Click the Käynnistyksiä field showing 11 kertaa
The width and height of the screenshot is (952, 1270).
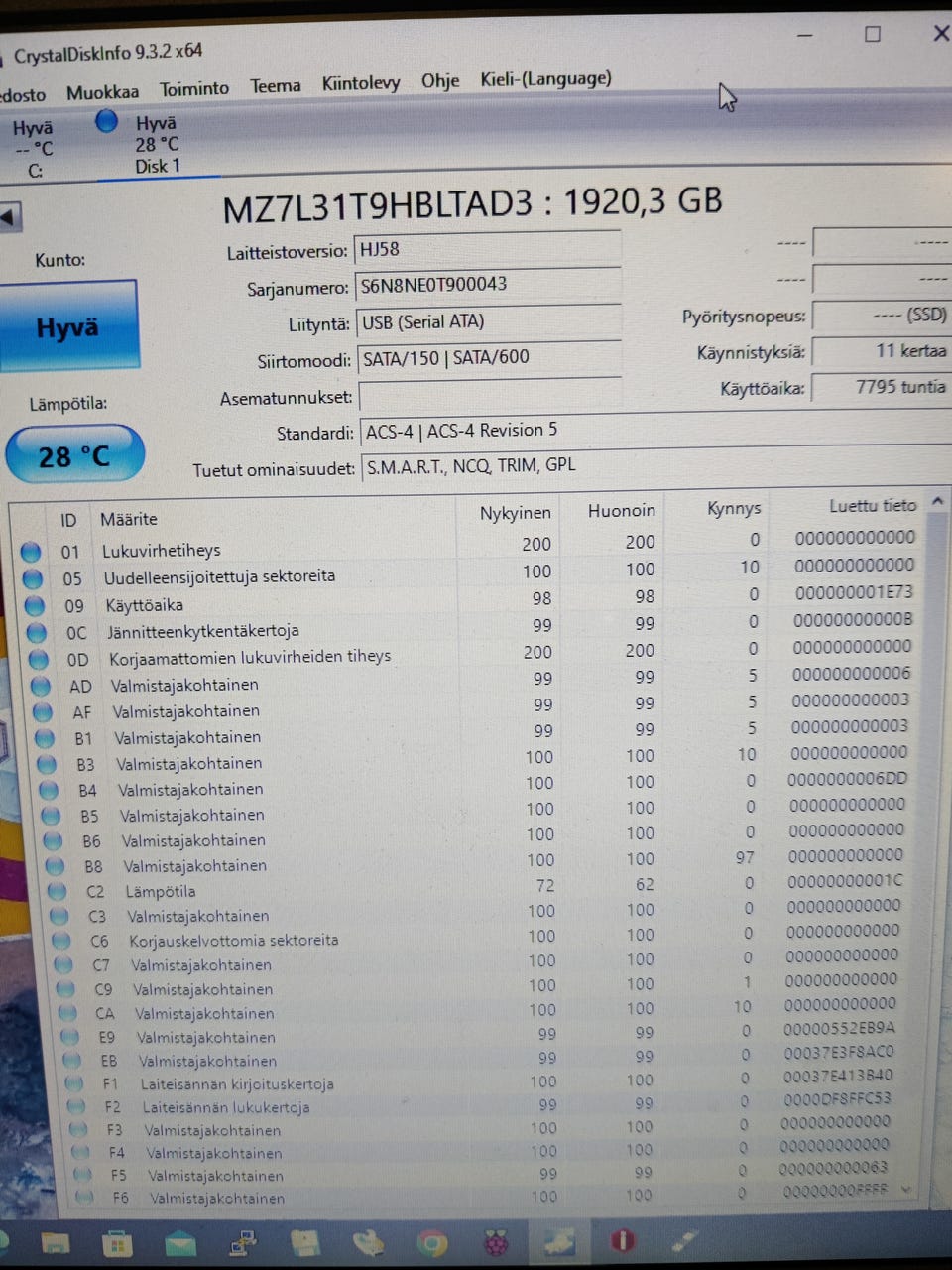(882, 351)
